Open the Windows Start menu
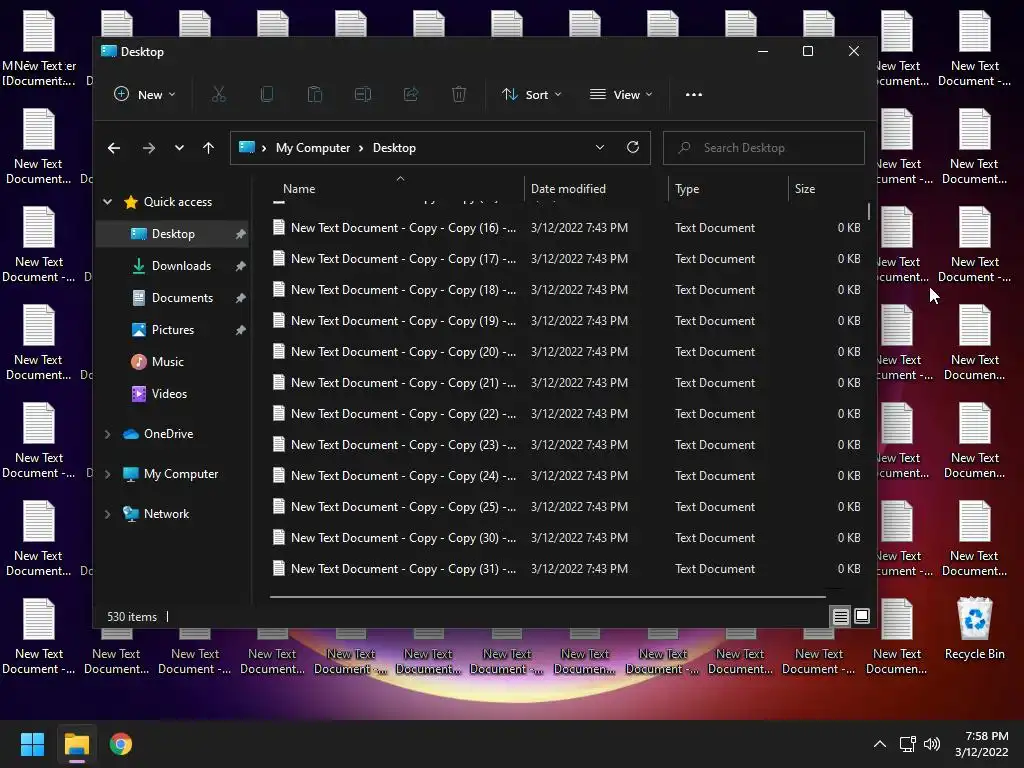The width and height of the screenshot is (1024, 768). click(x=32, y=744)
